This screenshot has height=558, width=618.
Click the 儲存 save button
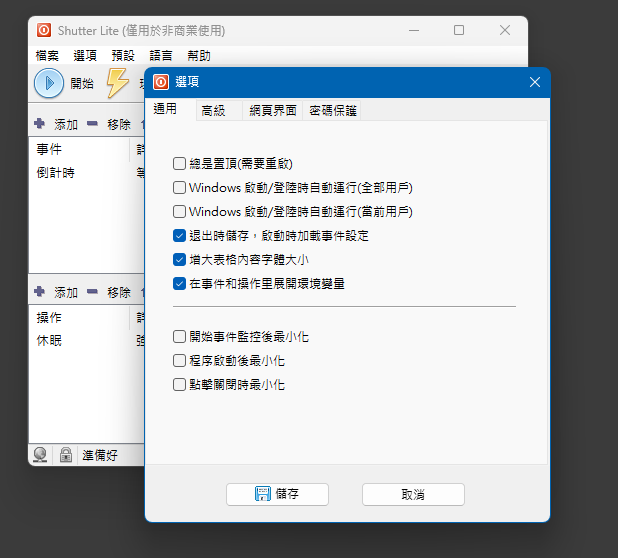277,494
